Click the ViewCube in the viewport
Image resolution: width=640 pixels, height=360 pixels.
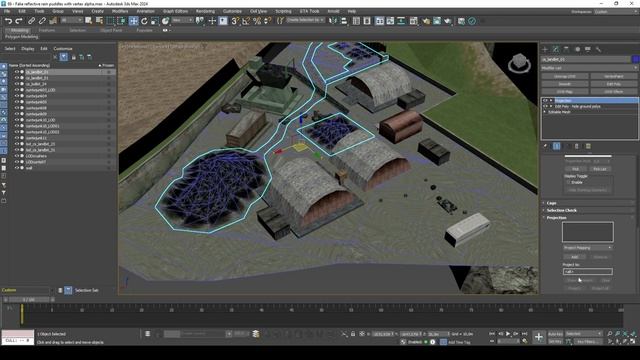(x=520, y=63)
